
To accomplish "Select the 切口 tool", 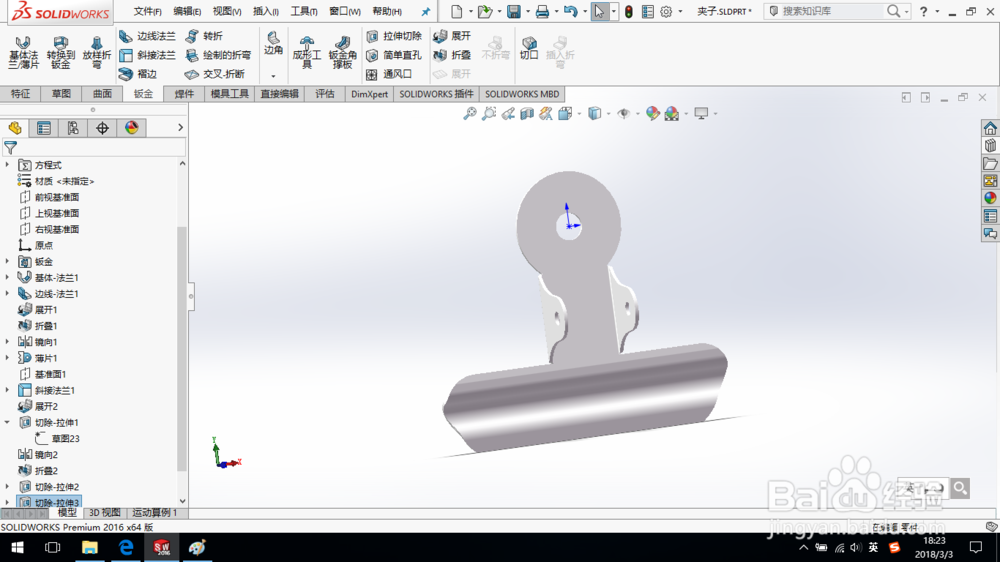I will click(x=529, y=48).
